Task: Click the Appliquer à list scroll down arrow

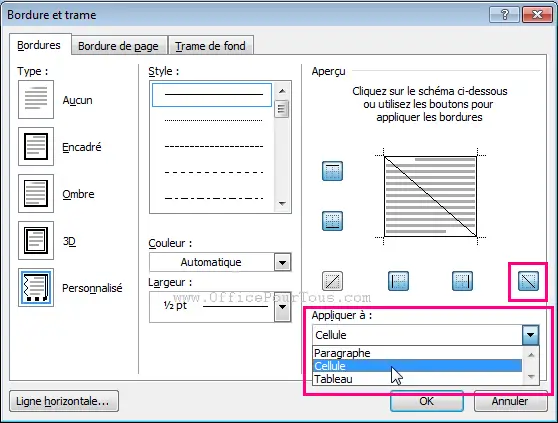Action: [531, 377]
